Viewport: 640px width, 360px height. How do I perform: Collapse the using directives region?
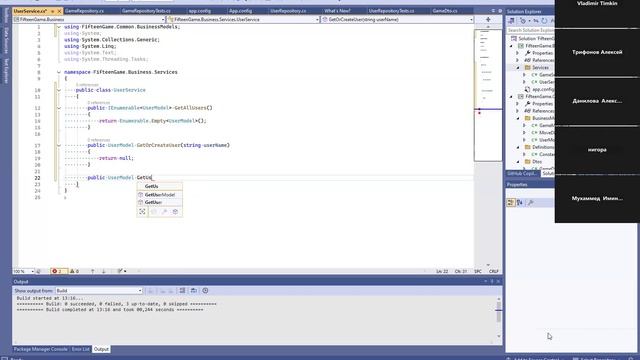59,27
